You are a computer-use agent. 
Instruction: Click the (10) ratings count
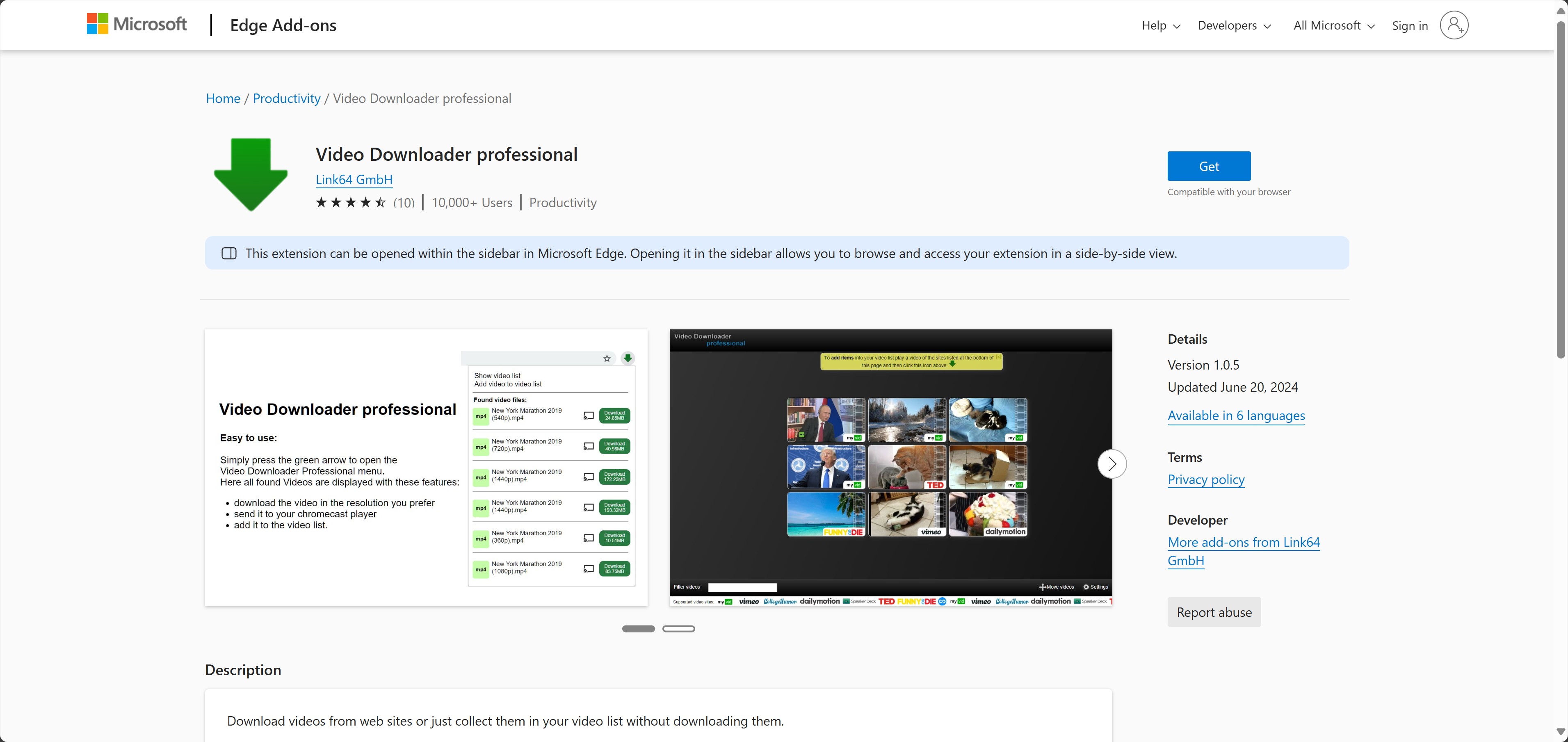pos(404,203)
